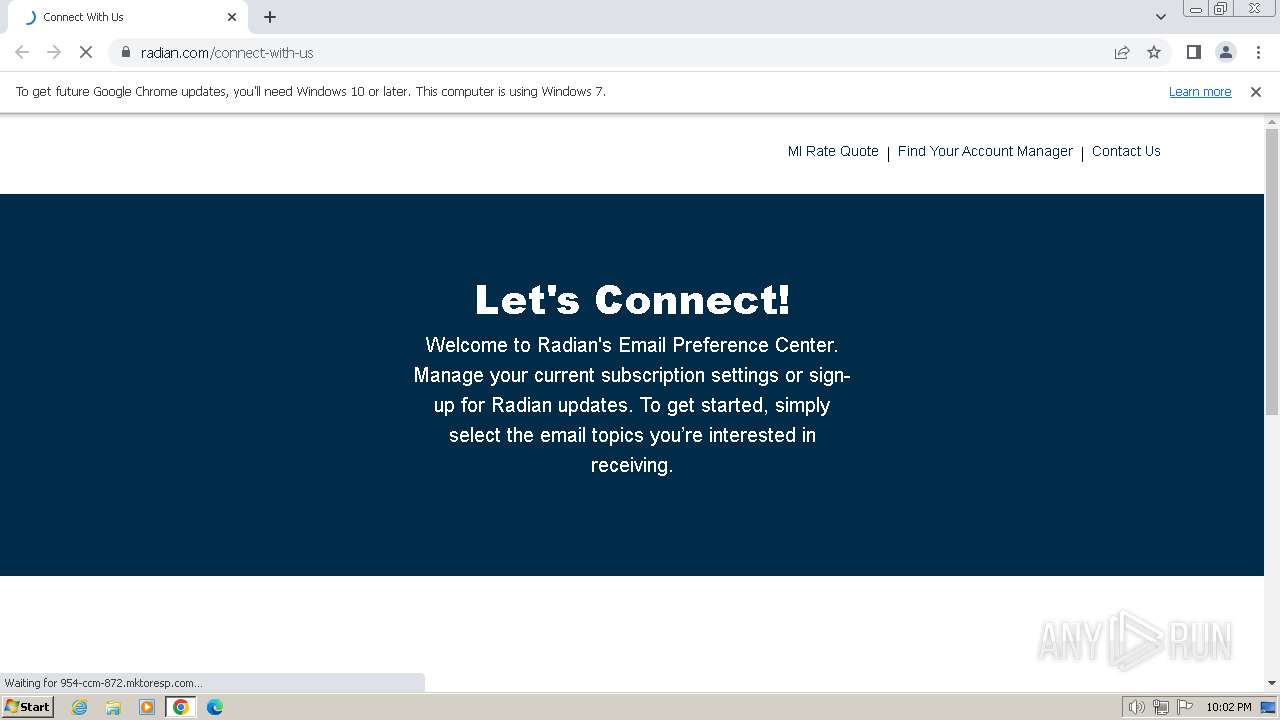Screen dimensions: 1280x720
Task: Open a new tab
Action: 270,17
